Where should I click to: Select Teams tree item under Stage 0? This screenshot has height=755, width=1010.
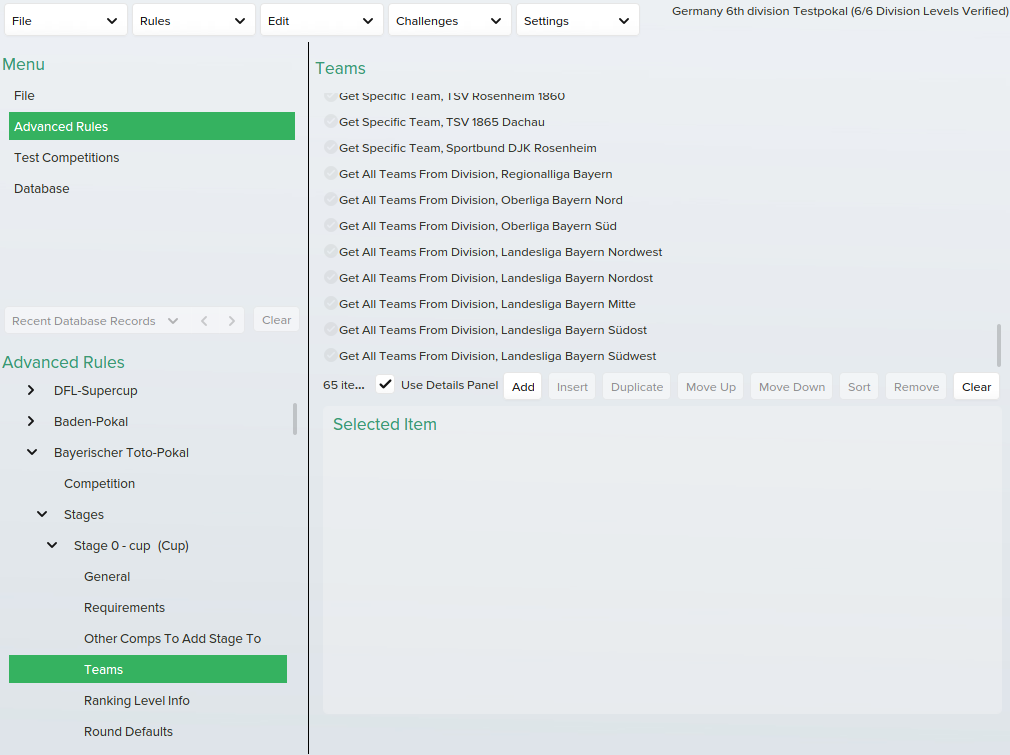(148, 669)
